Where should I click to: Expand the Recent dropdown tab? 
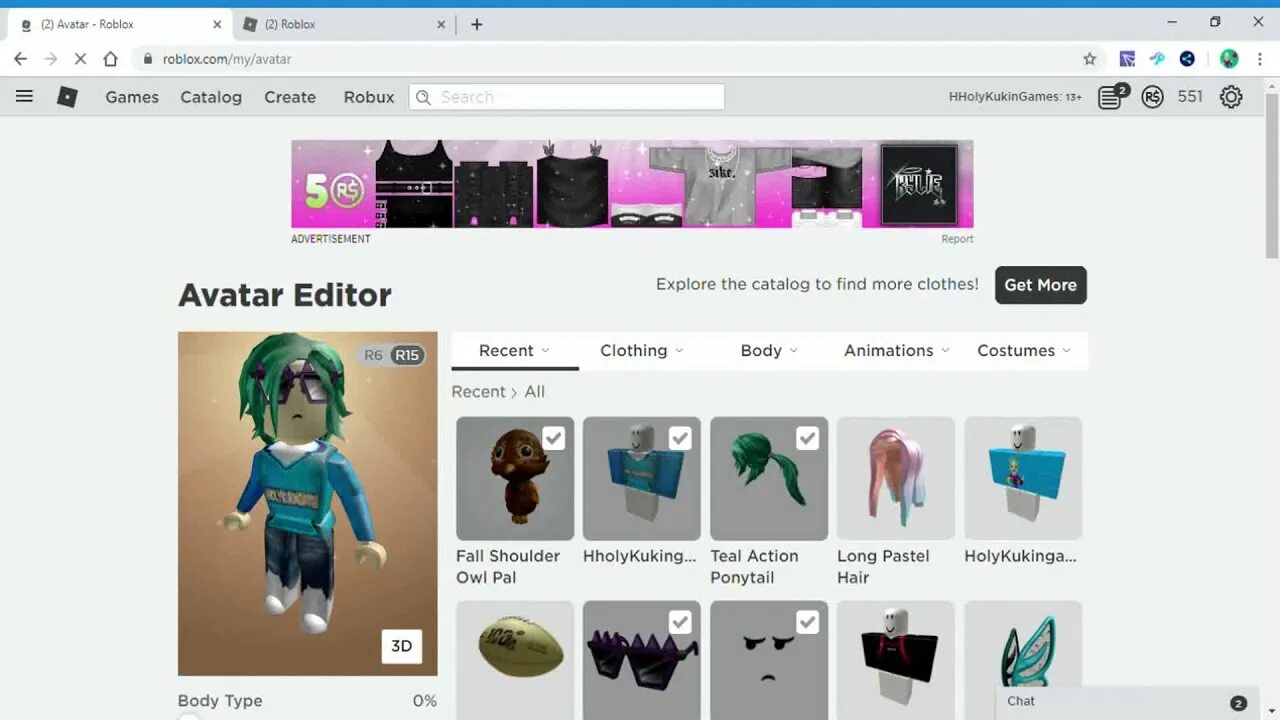(x=514, y=350)
